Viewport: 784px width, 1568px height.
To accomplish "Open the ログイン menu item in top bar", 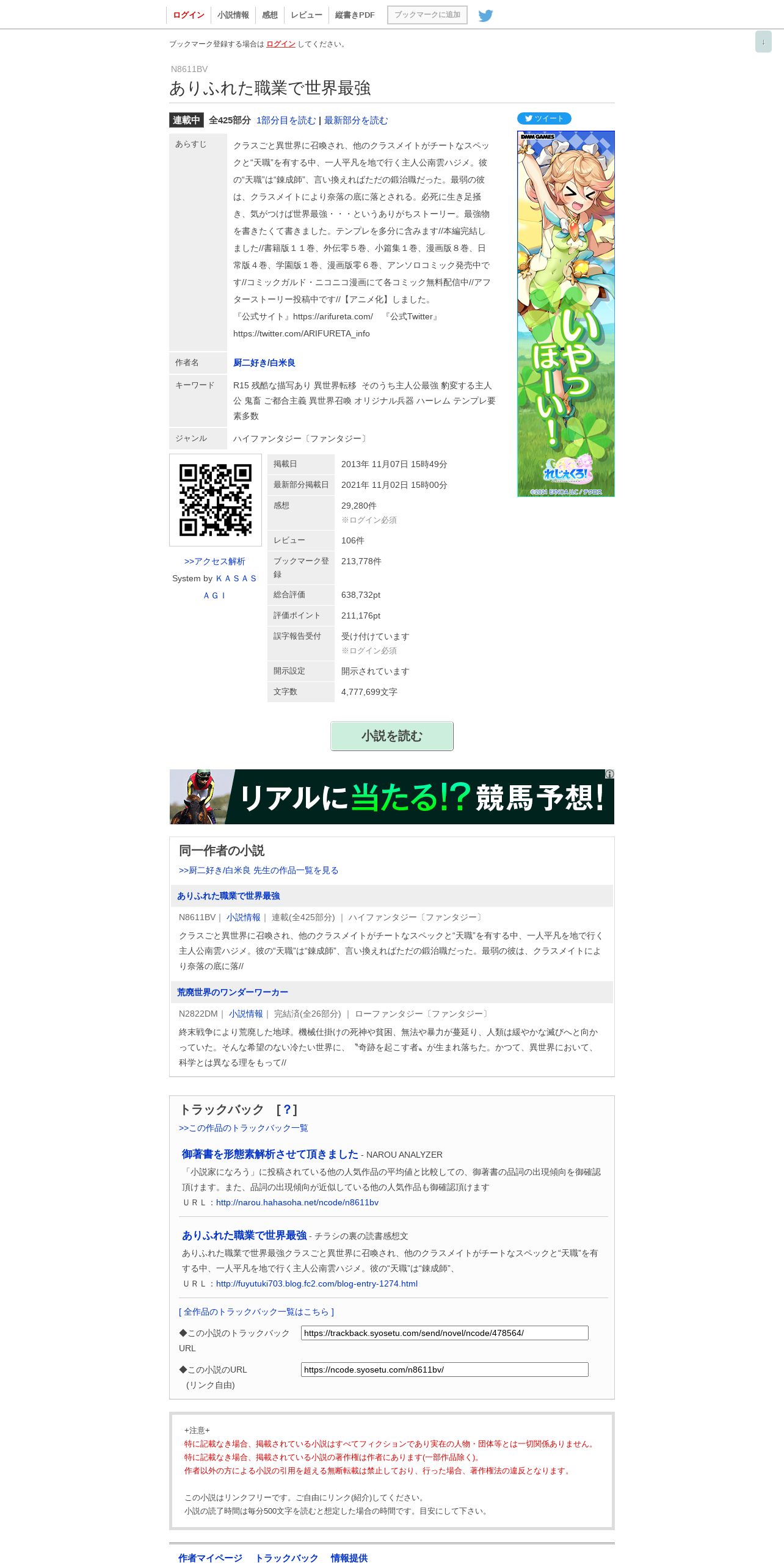I will (189, 15).
